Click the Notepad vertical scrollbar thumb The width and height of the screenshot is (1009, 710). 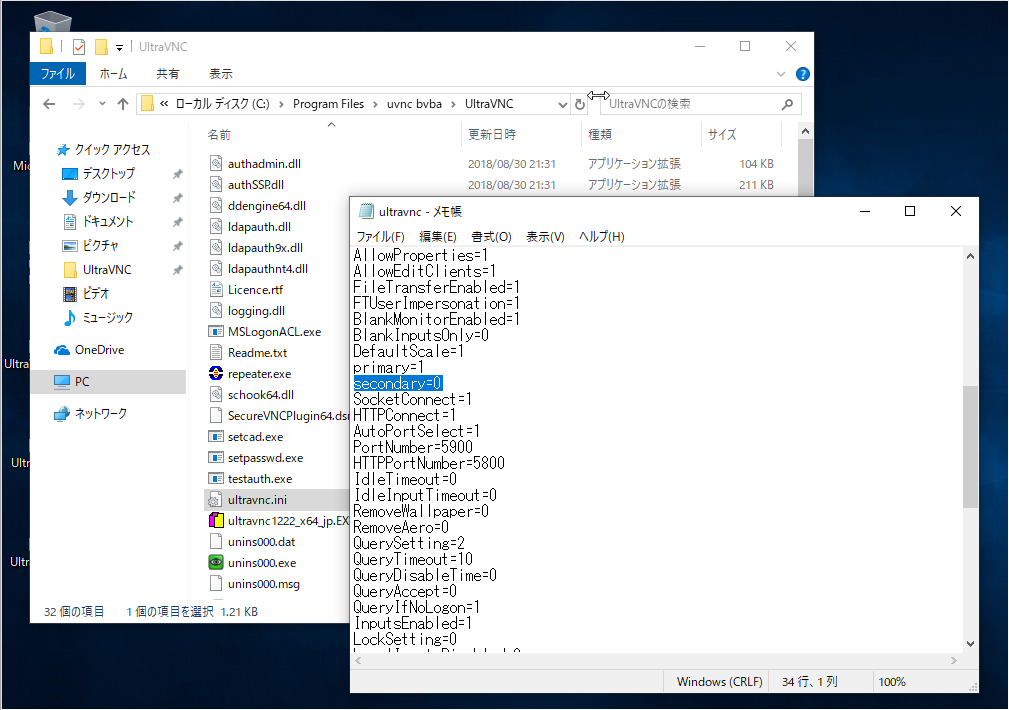click(x=970, y=445)
